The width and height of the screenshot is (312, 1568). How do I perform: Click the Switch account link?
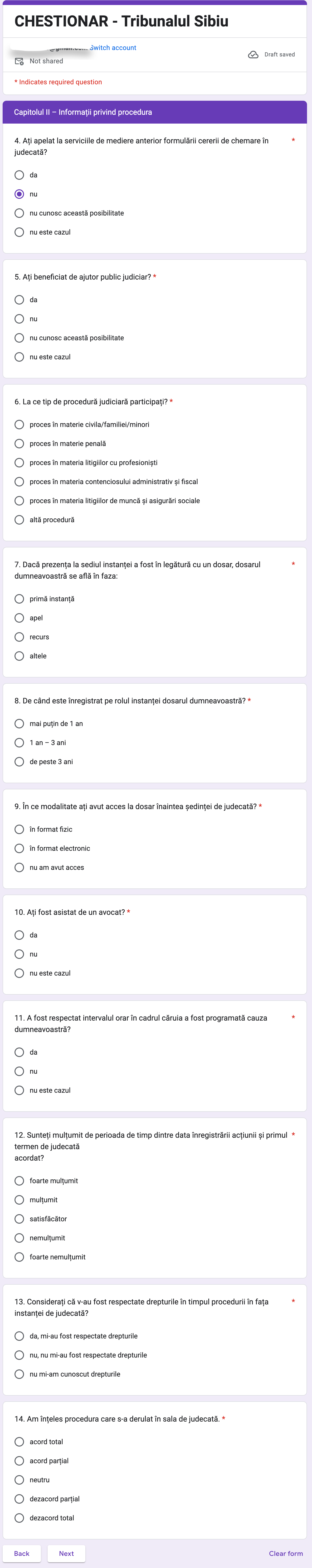[113, 47]
